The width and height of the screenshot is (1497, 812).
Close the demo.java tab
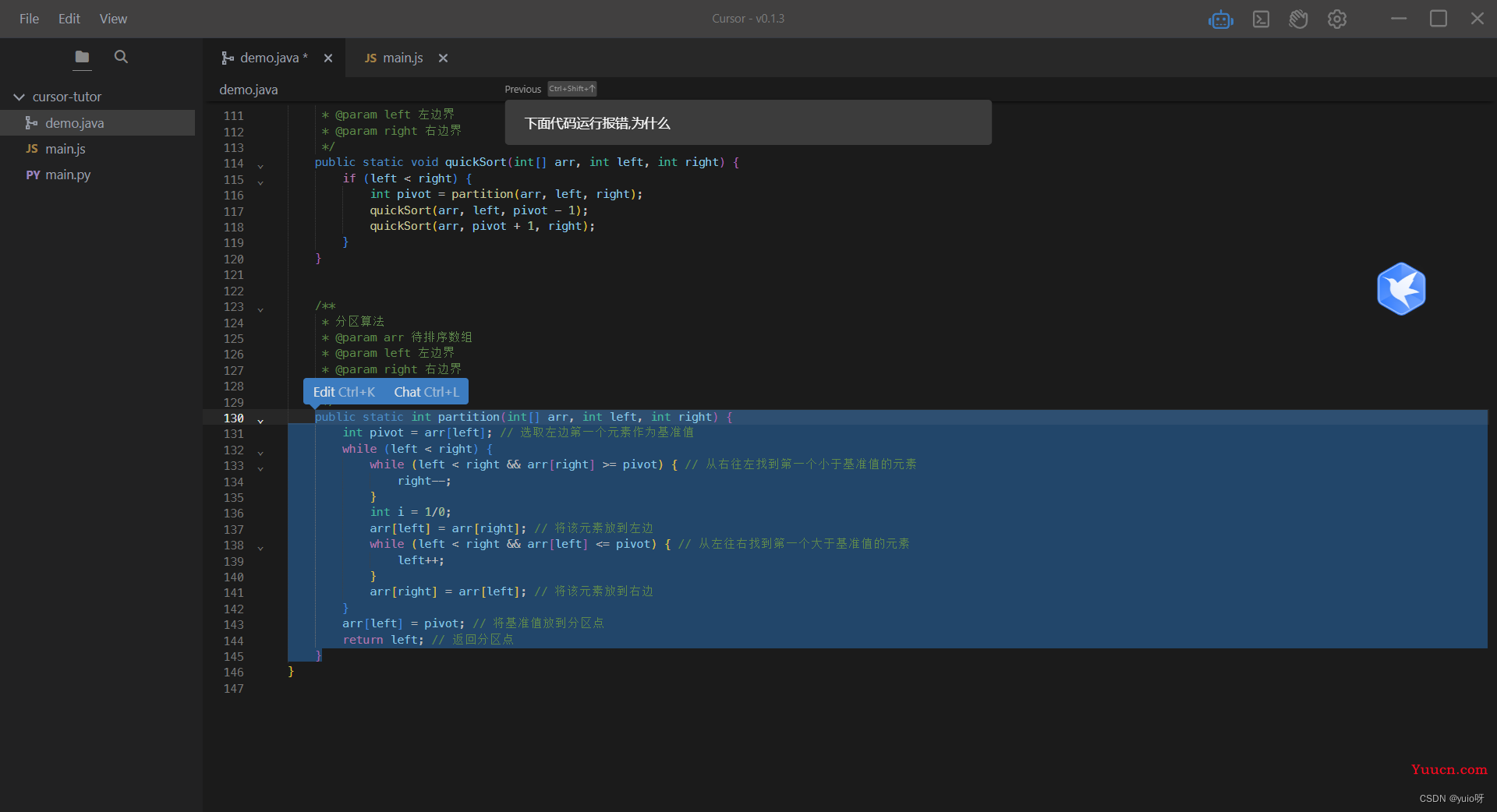[x=328, y=58]
